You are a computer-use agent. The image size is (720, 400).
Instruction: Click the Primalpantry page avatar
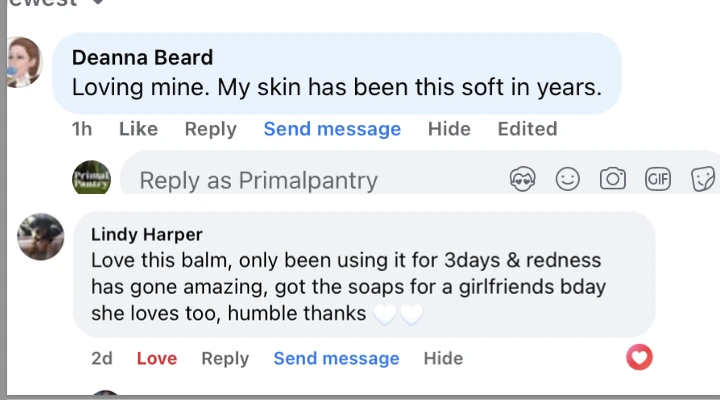coord(91,177)
